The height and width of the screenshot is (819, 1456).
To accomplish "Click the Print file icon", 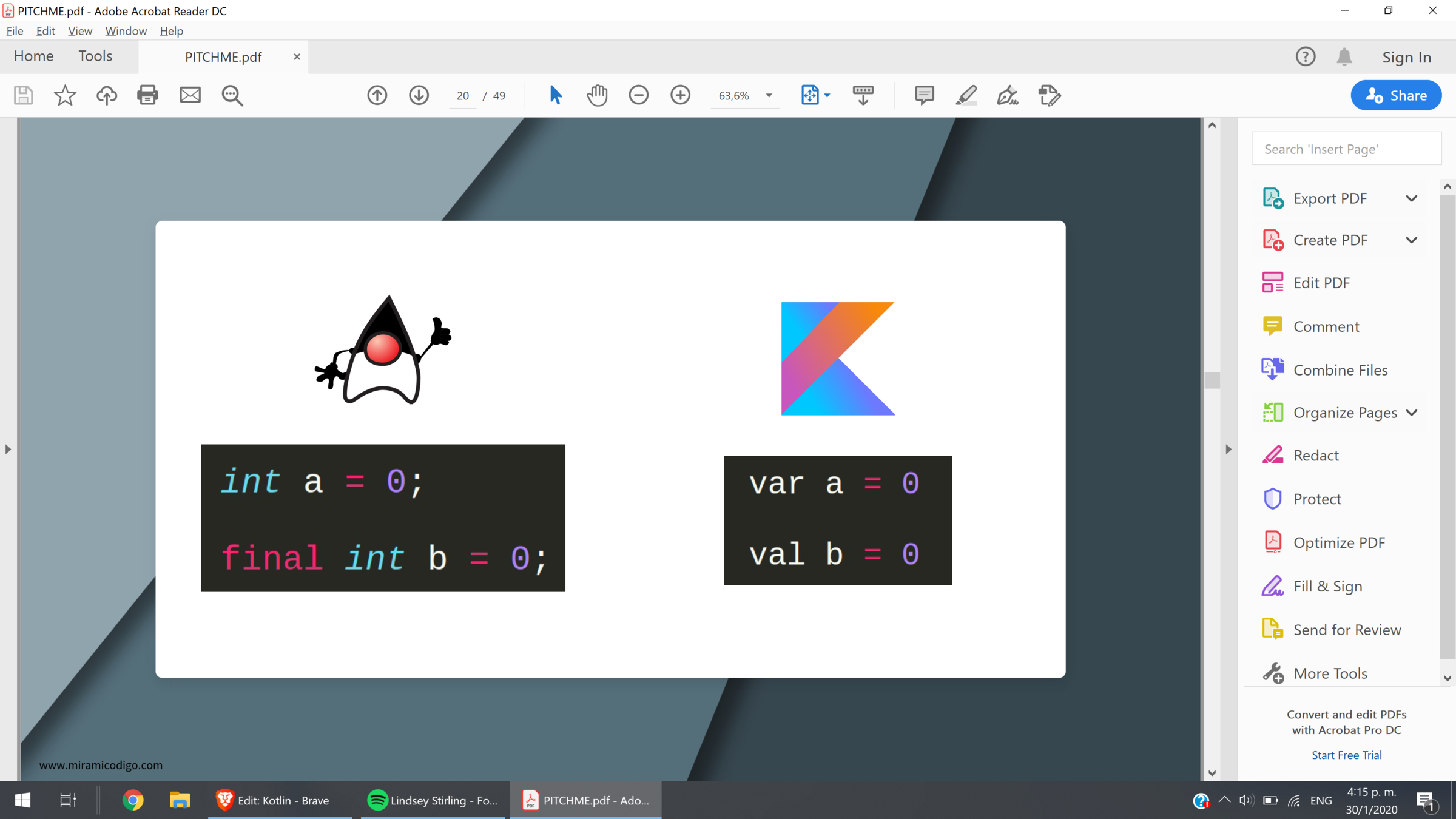I will pyautogui.click(x=147, y=95).
